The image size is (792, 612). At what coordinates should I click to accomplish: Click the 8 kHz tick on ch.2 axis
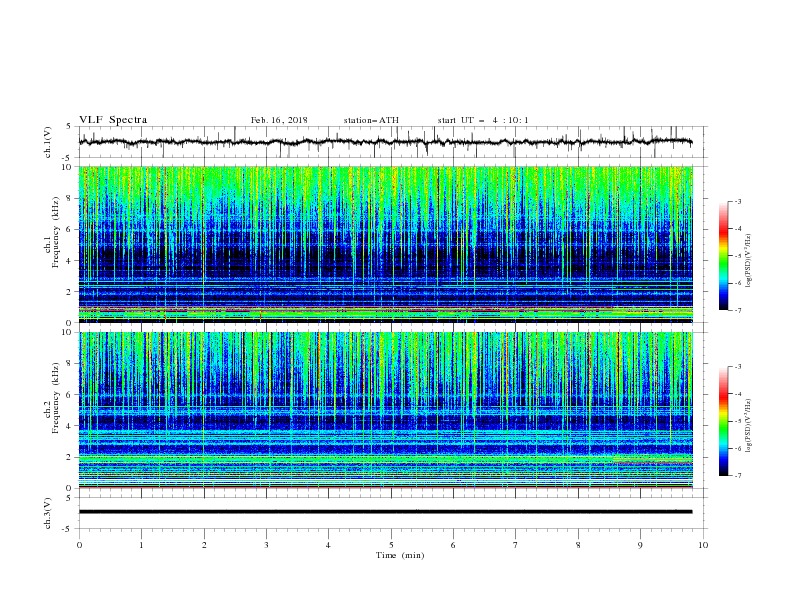70,364
